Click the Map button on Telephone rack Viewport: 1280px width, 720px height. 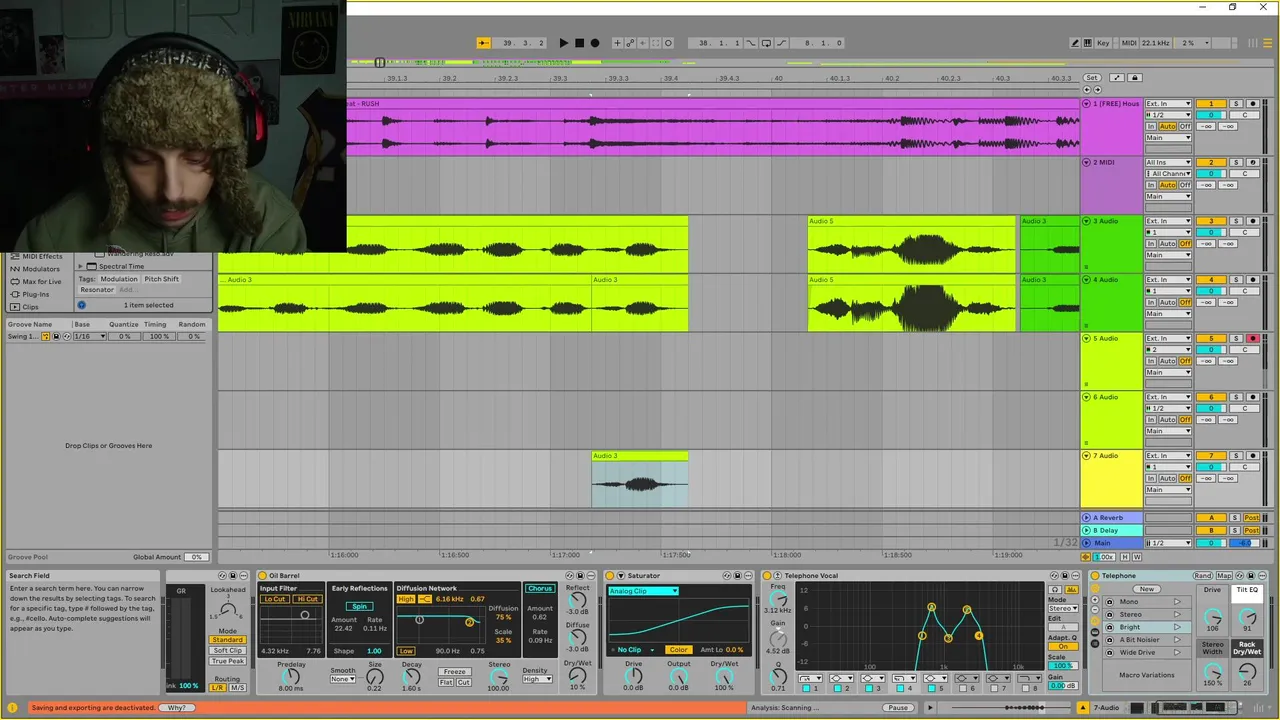[x=1224, y=576]
